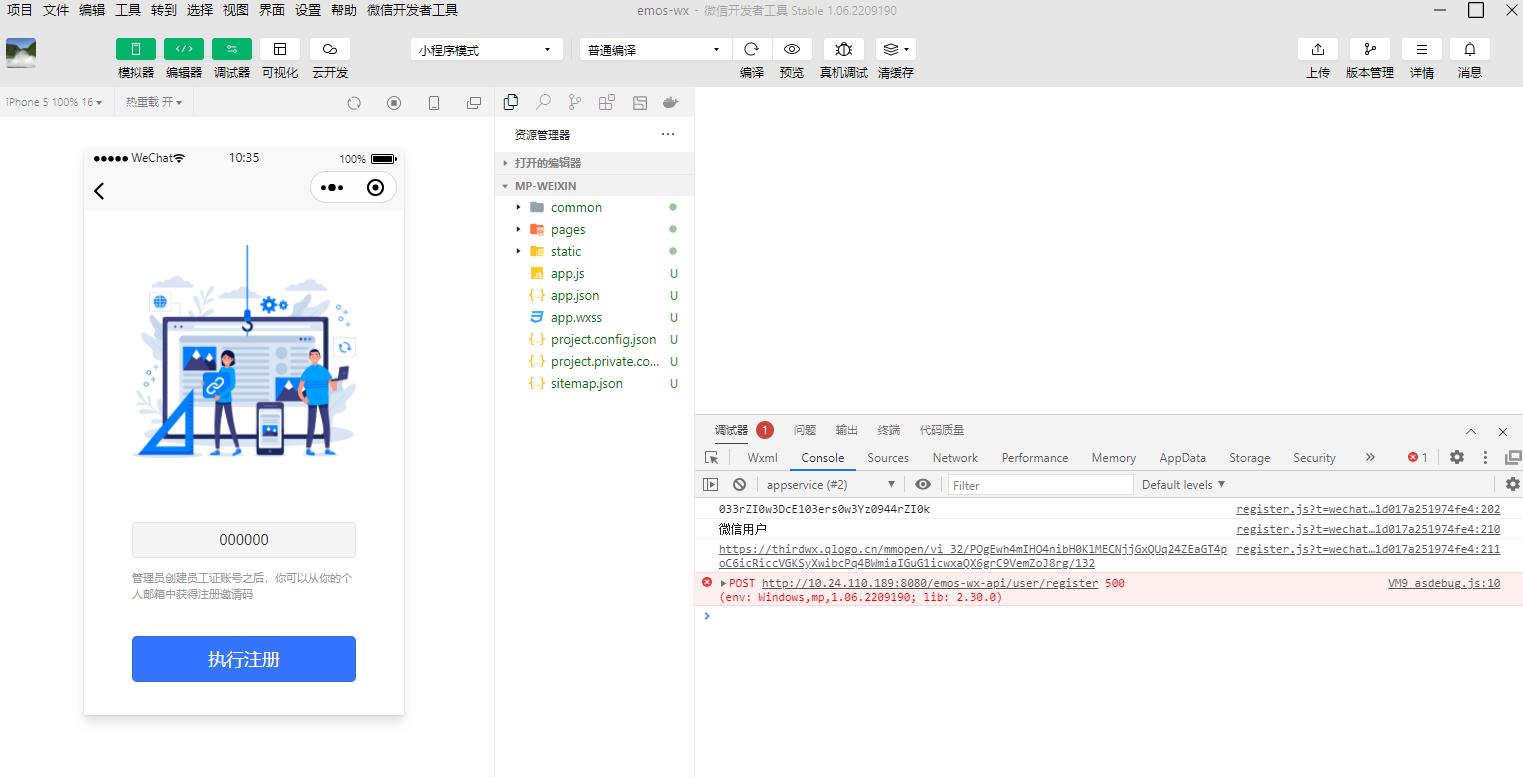Open the VM9 asdebug.js:10 source link
The width and height of the screenshot is (1523, 777).
coord(1444,583)
